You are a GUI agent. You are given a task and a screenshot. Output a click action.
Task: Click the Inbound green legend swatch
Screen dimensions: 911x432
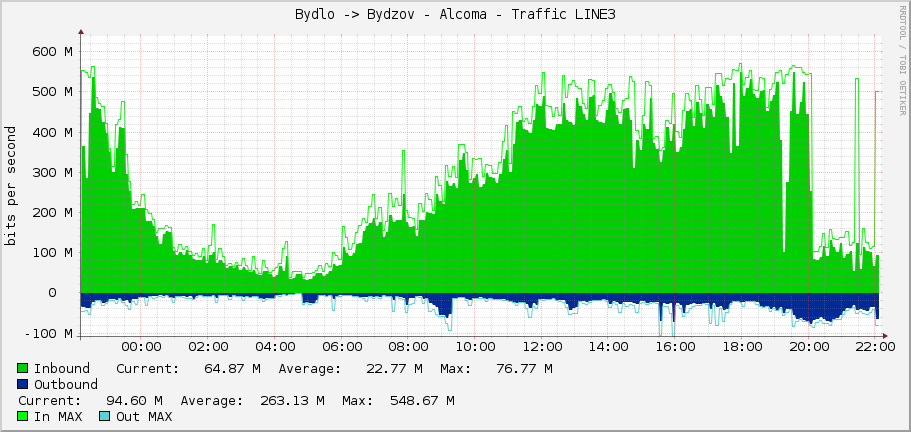(23, 369)
